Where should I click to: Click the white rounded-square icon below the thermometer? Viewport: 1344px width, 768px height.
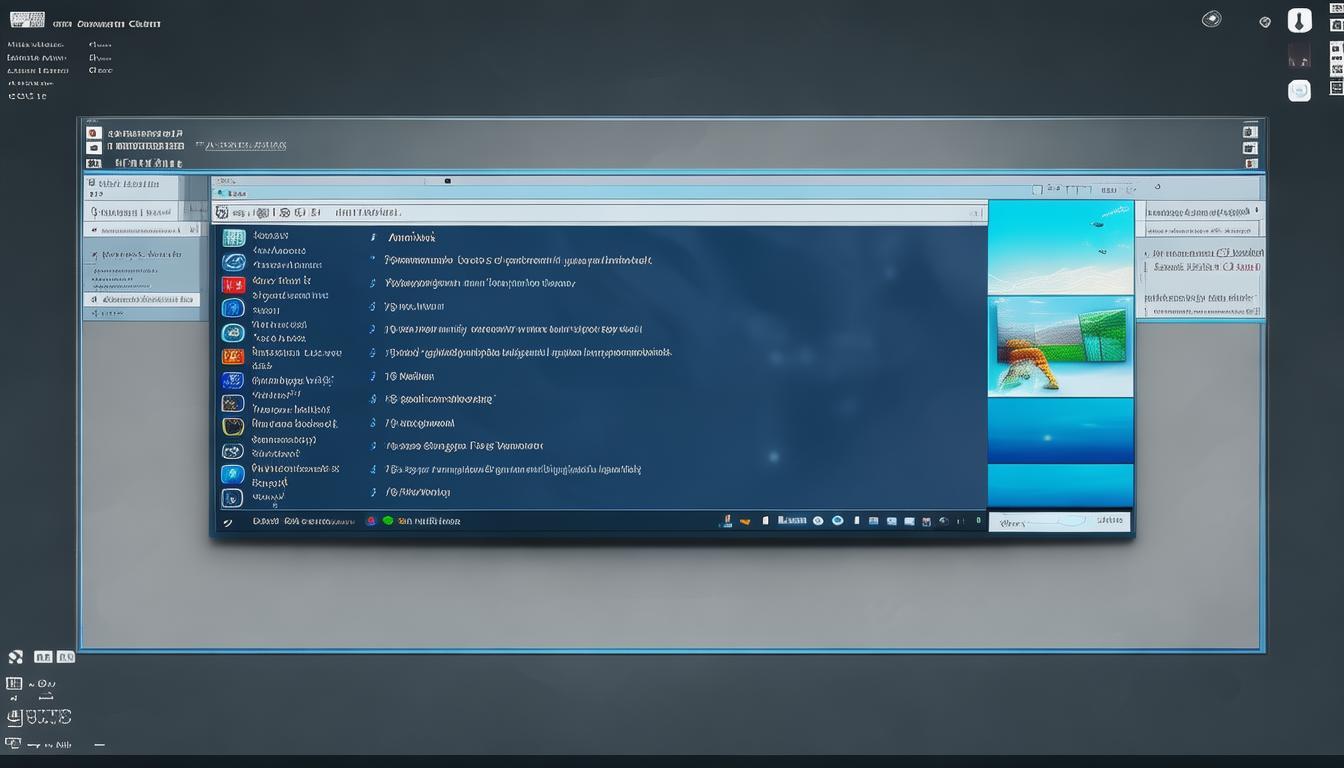pos(1299,91)
